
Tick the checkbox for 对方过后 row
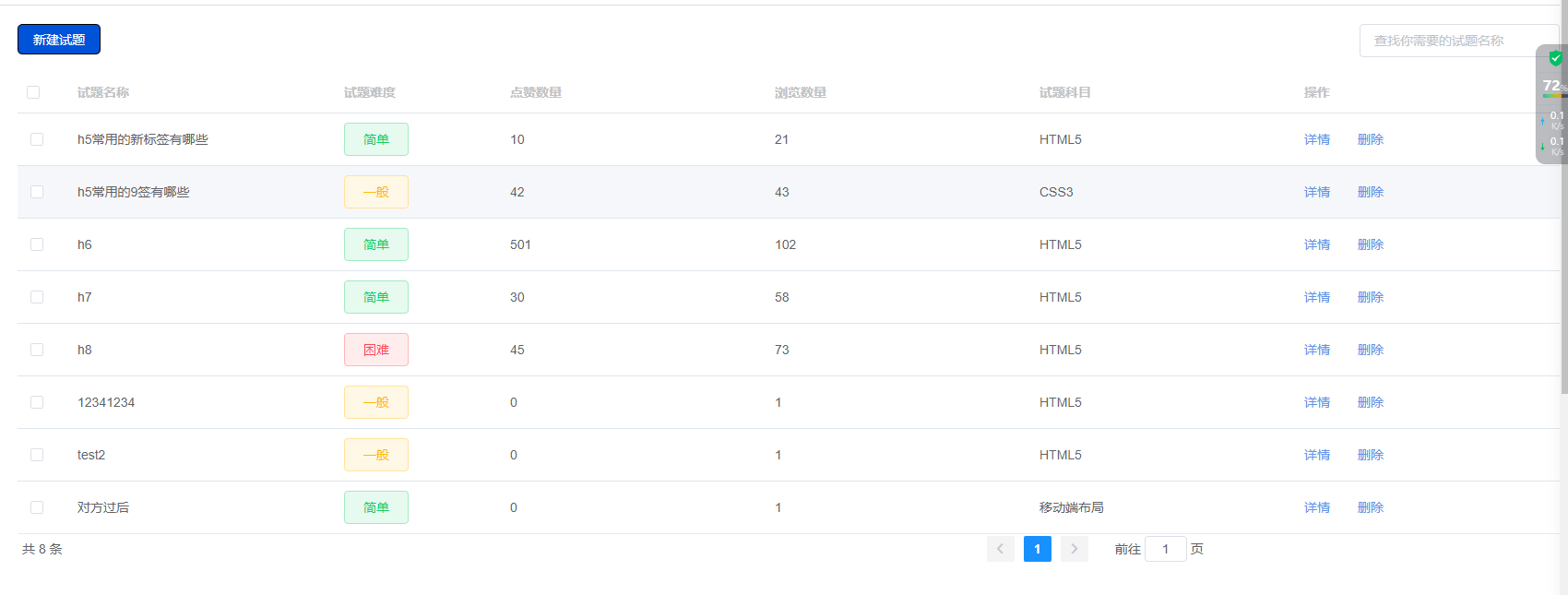[37, 507]
